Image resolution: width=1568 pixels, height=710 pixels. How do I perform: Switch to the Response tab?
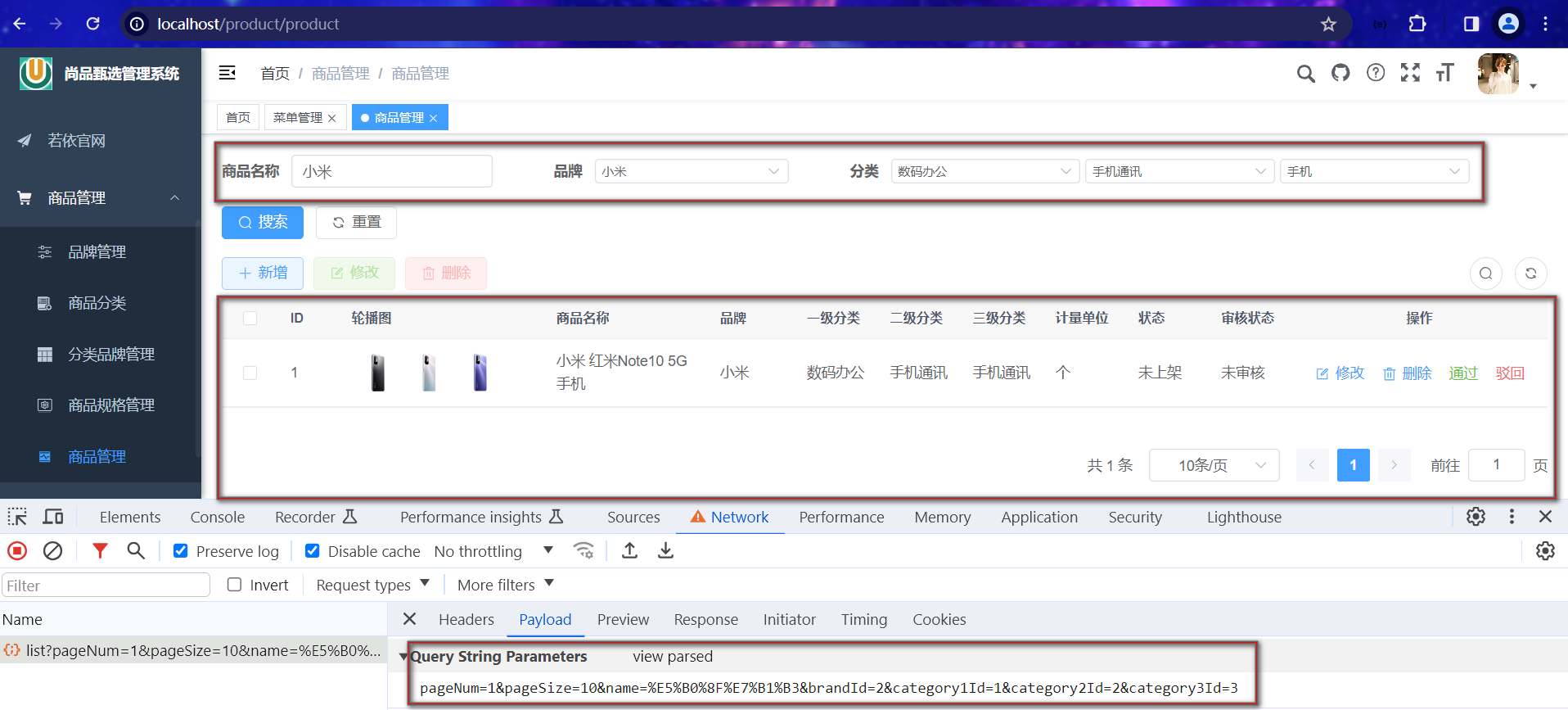(x=705, y=620)
